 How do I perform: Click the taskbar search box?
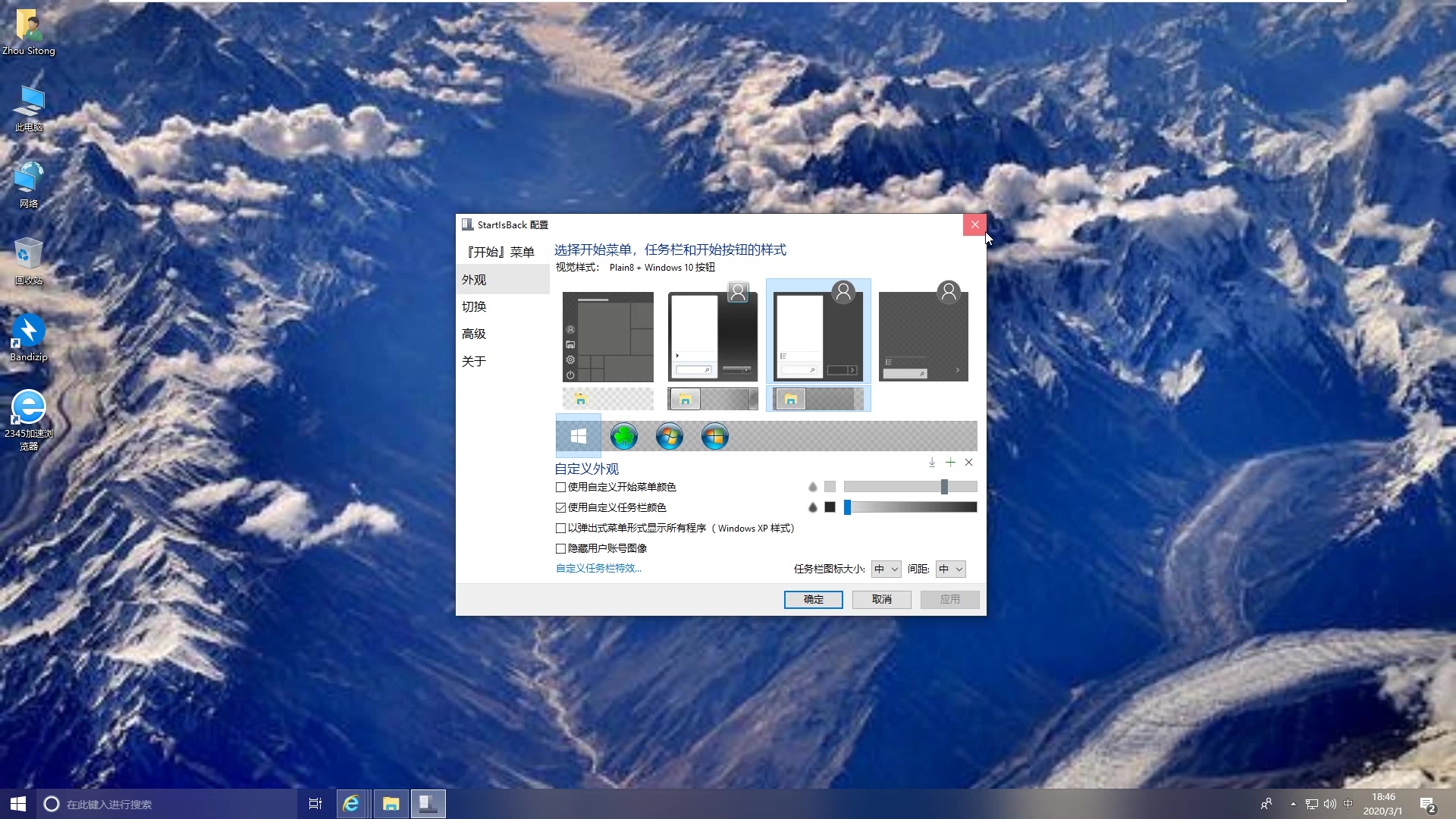click(x=167, y=804)
